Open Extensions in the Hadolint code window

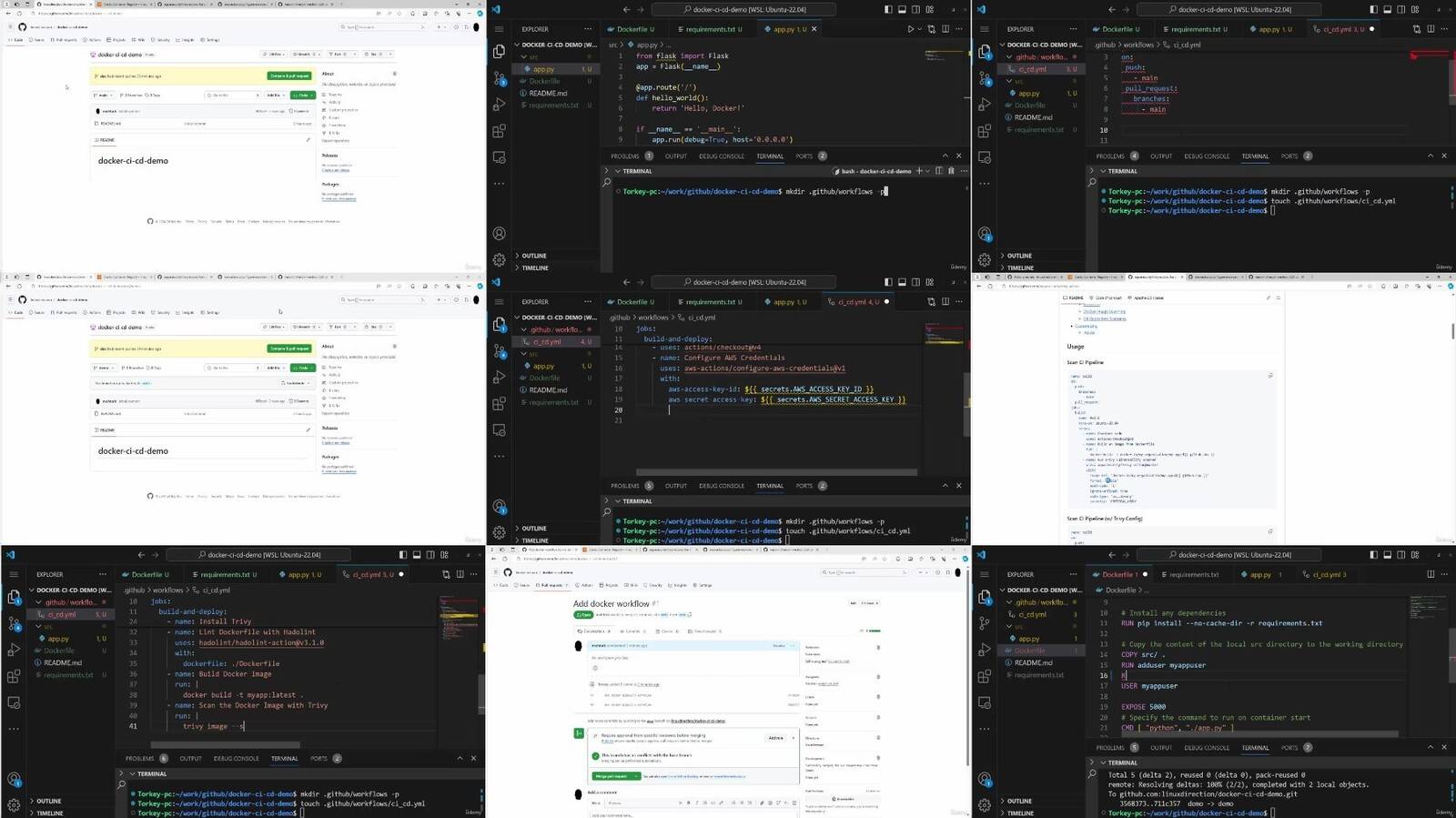point(14,676)
